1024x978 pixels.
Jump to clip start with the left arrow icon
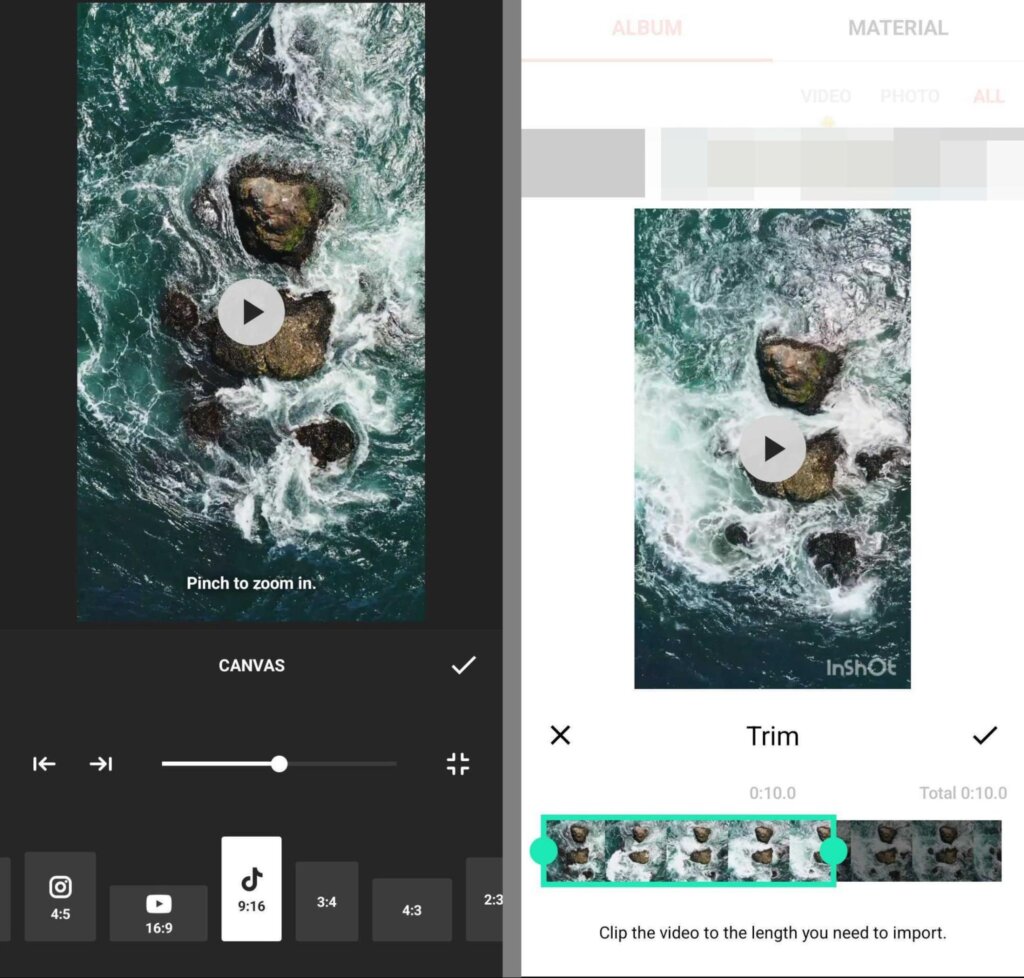(44, 764)
